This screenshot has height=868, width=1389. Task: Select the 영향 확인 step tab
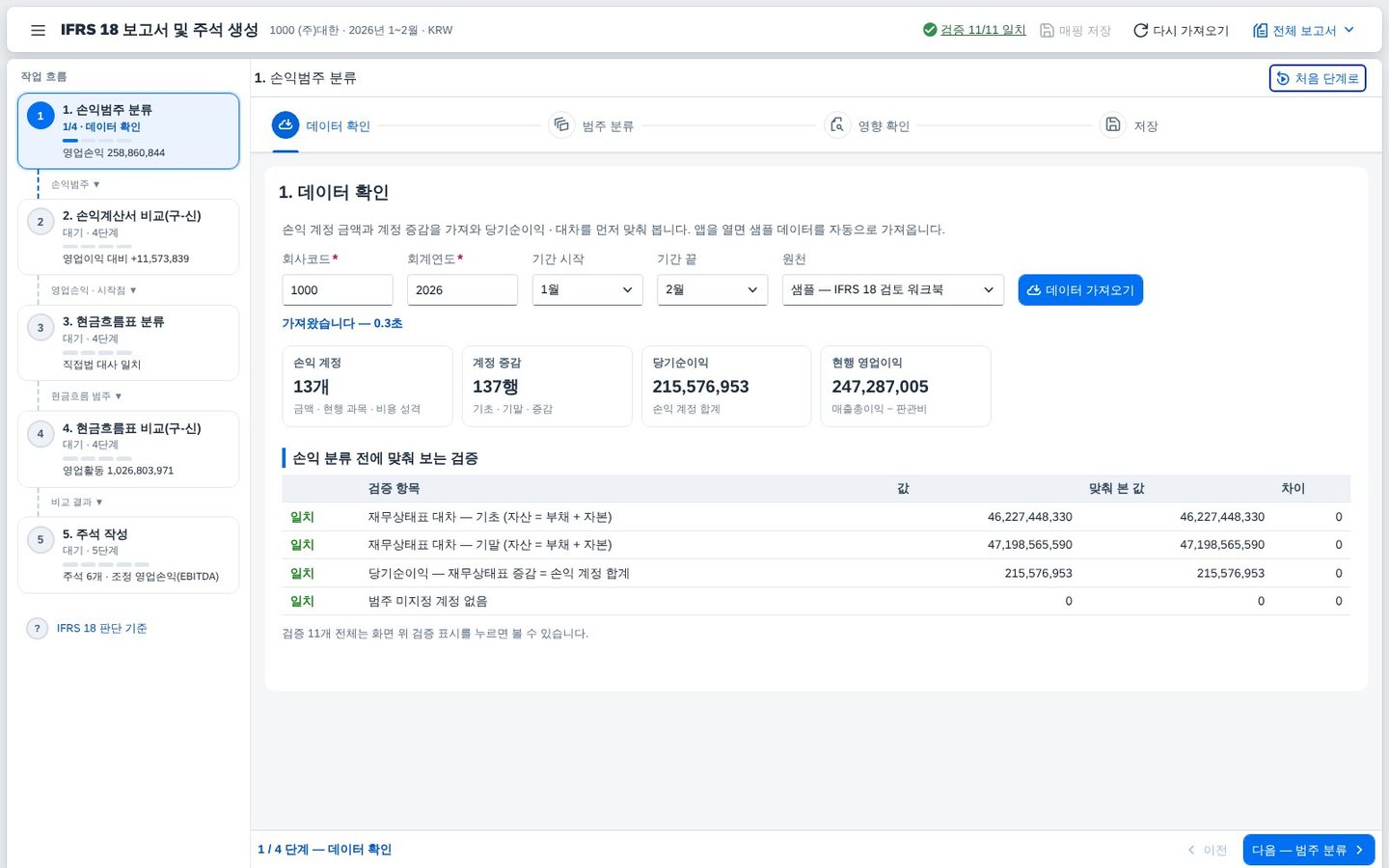click(867, 125)
